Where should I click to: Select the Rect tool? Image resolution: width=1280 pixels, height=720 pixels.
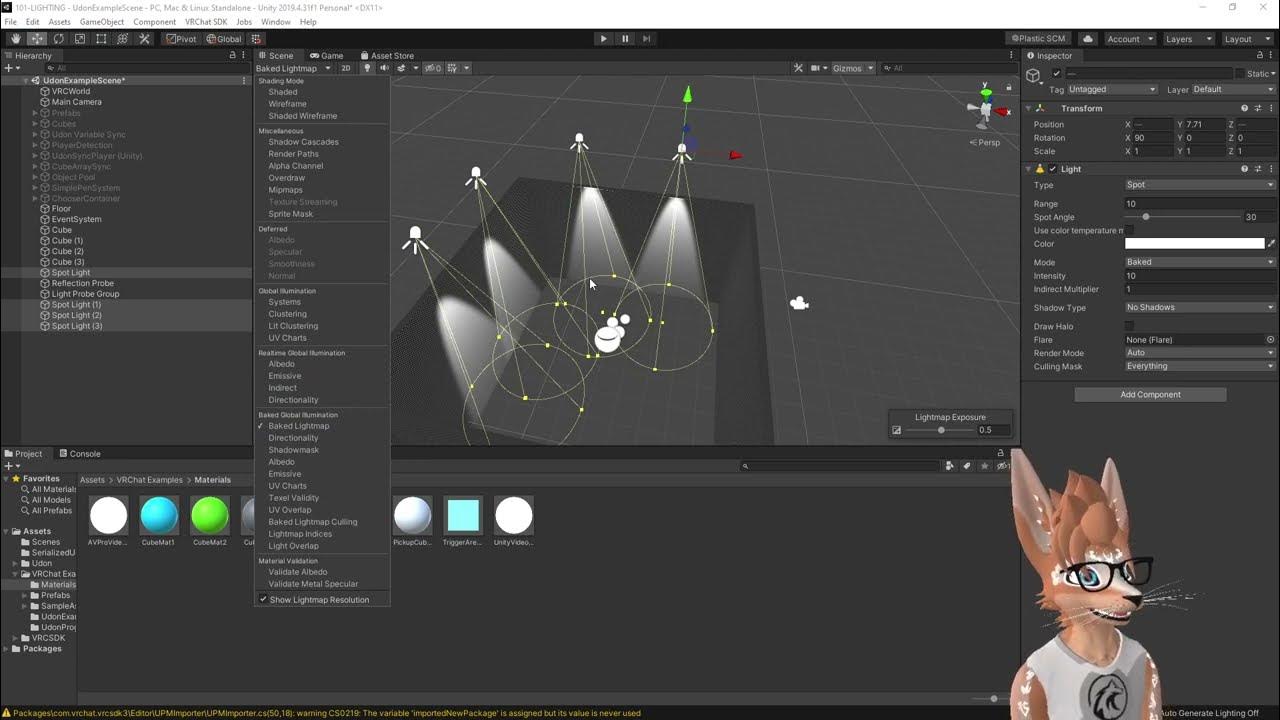[x=101, y=39]
